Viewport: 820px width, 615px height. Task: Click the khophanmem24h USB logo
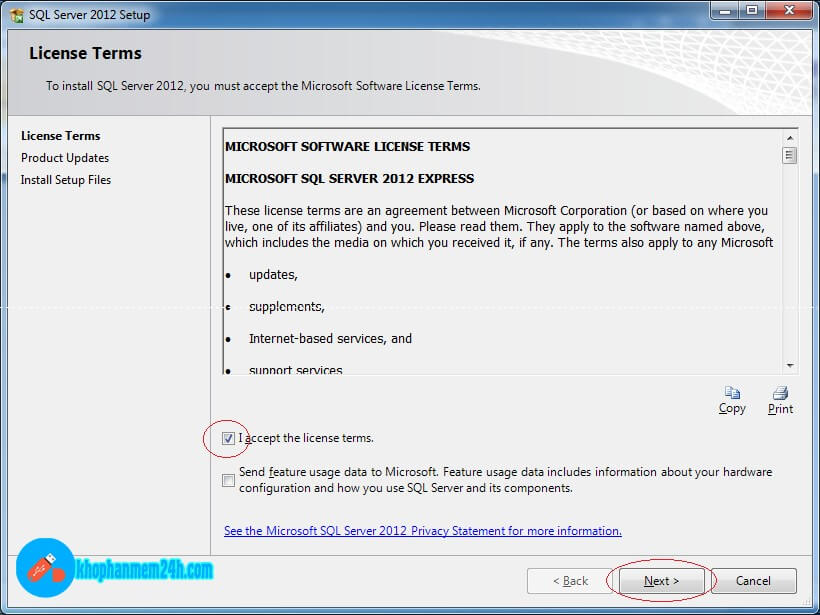click(x=46, y=568)
